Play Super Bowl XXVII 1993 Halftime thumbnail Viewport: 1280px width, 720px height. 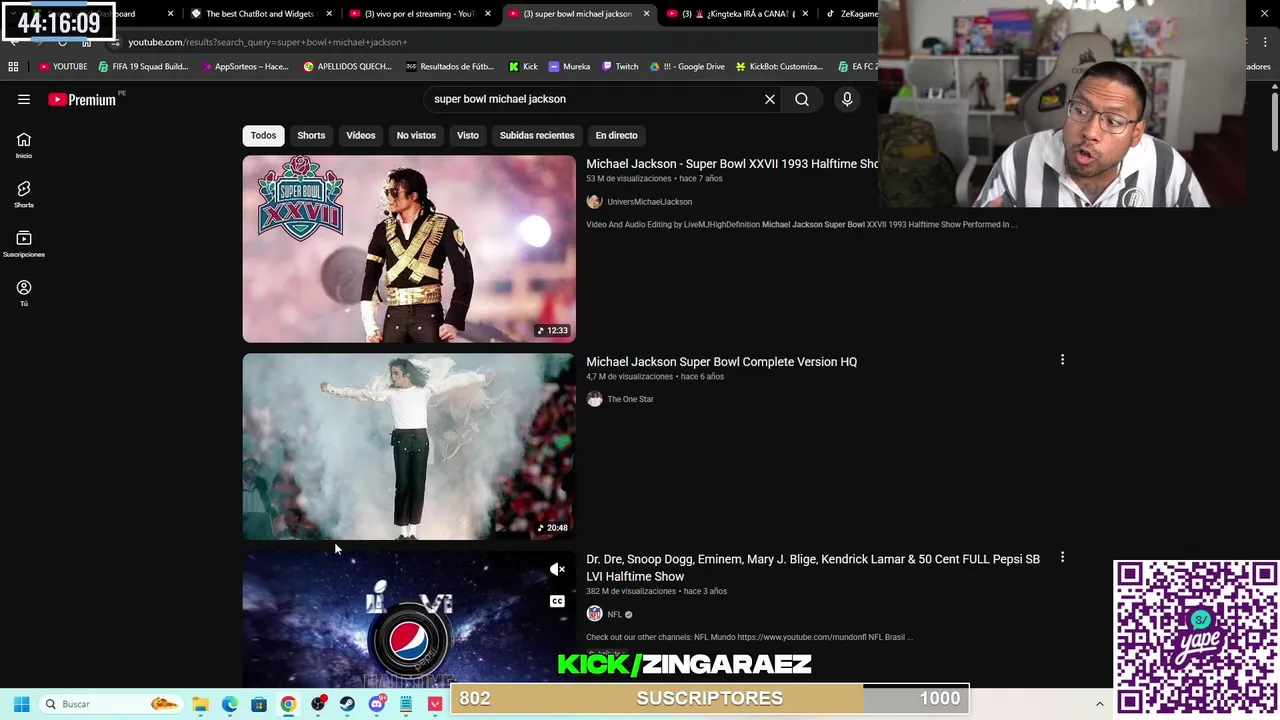(409, 249)
